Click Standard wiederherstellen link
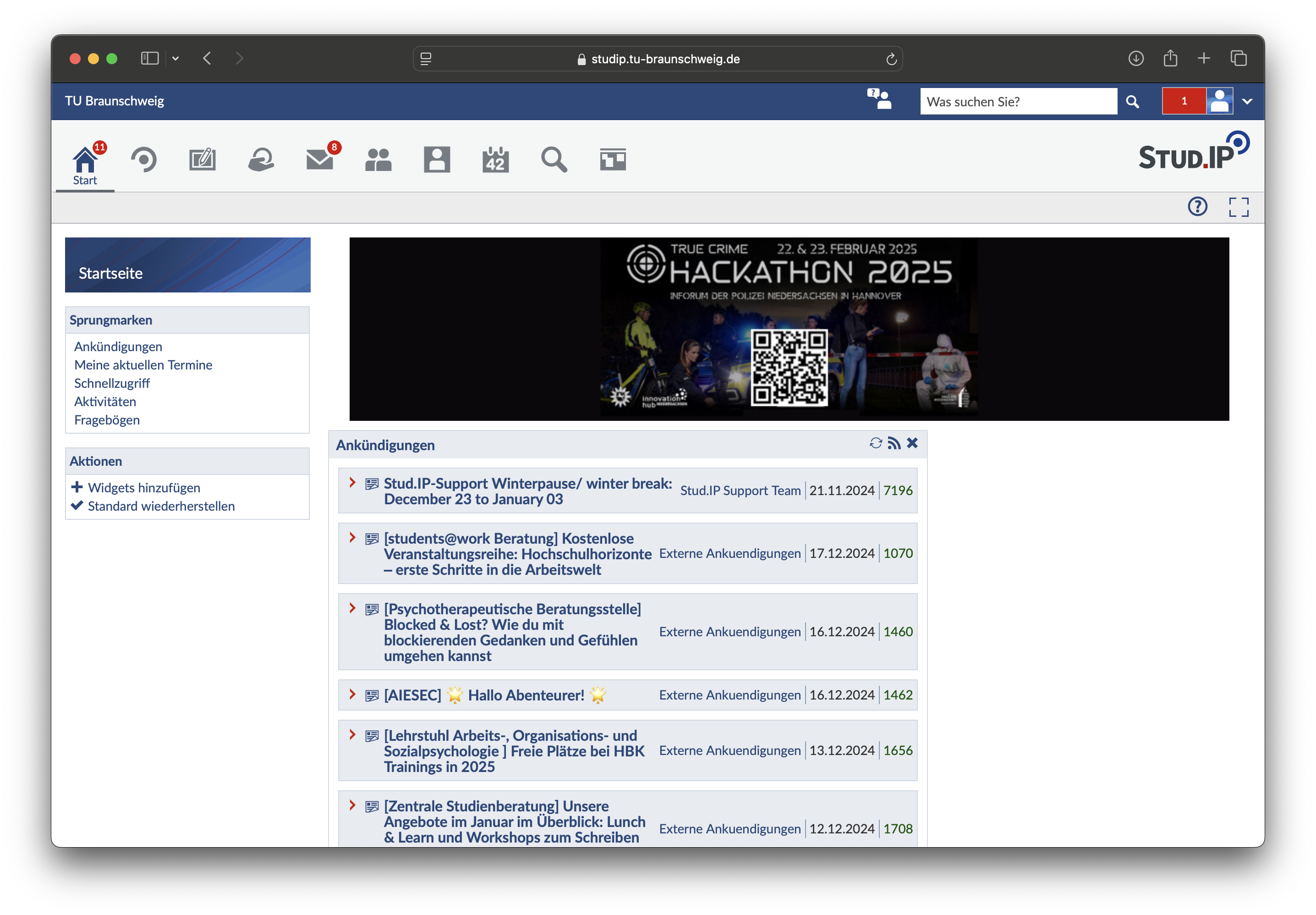Viewport: 1316px width, 915px height. [161, 506]
